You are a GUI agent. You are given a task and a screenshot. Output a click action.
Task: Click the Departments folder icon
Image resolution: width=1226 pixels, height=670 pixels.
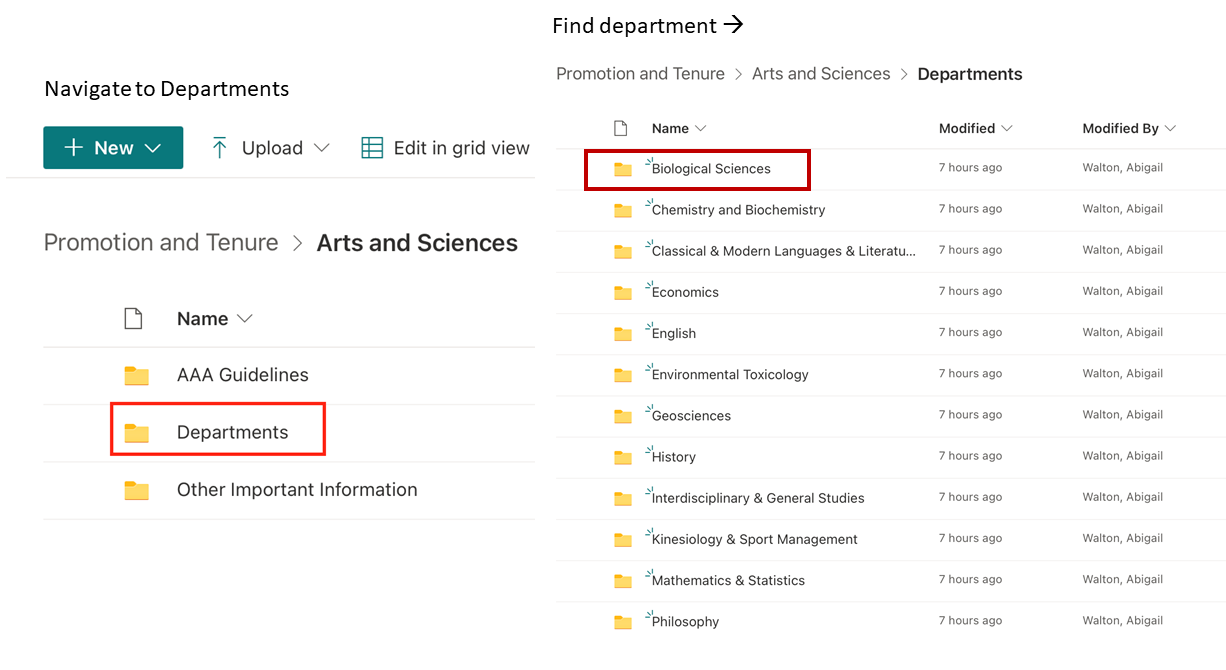coord(136,433)
